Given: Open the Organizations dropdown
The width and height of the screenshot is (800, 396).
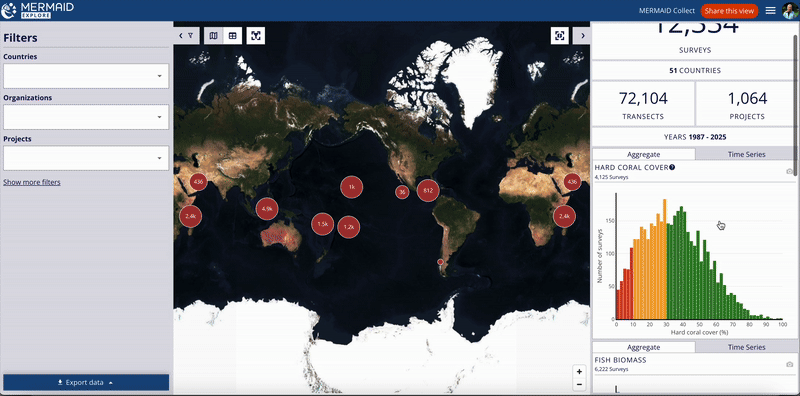Looking at the screenshot, I should pyautogui.click(x=86, y=117).
